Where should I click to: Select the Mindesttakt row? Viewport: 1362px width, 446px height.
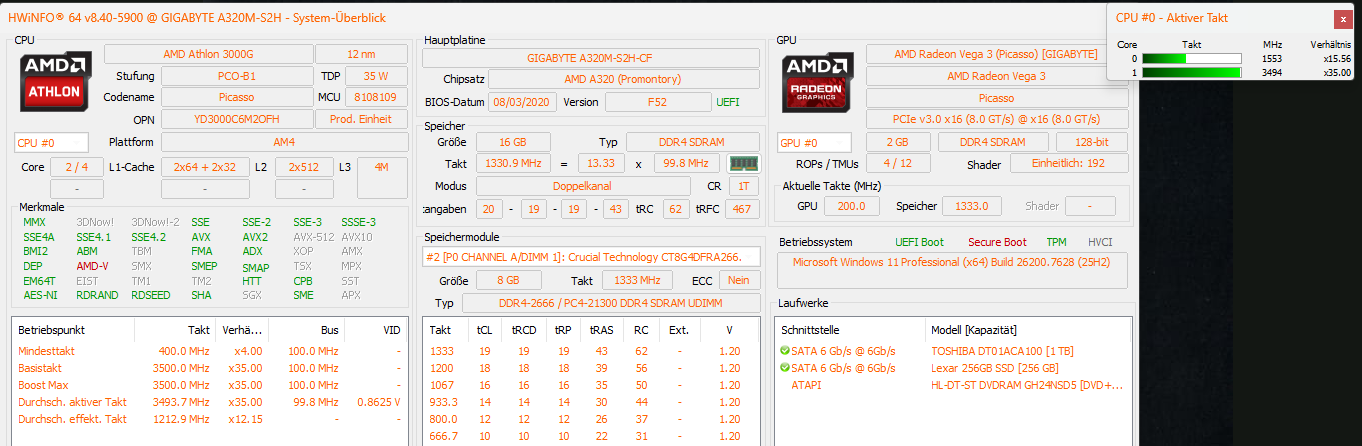(210, 352)
